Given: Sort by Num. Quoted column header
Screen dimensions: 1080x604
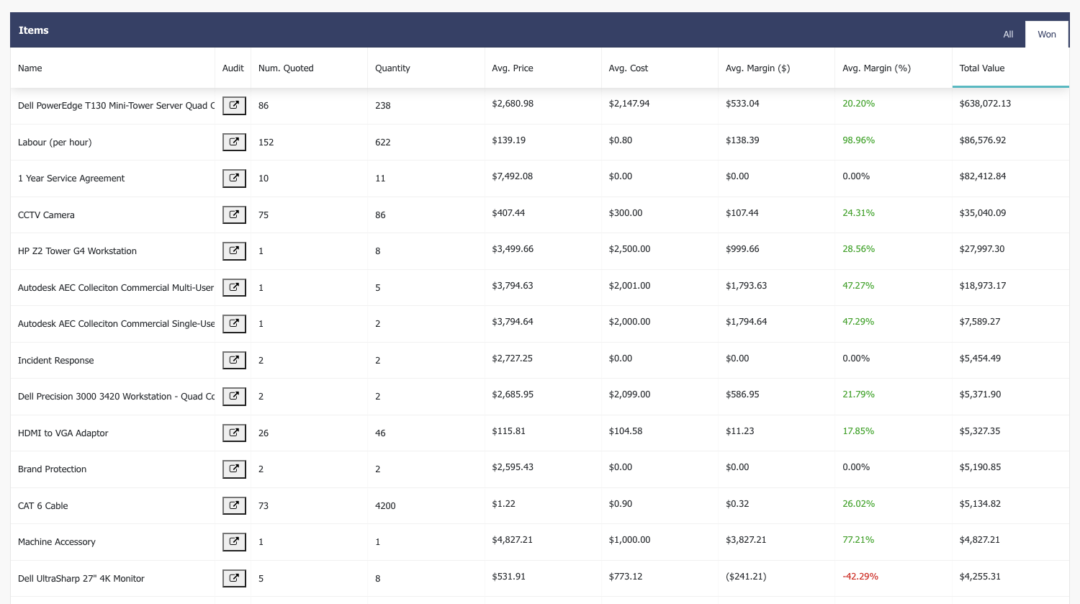Looking at the screenshot, I should click(286, 68).
